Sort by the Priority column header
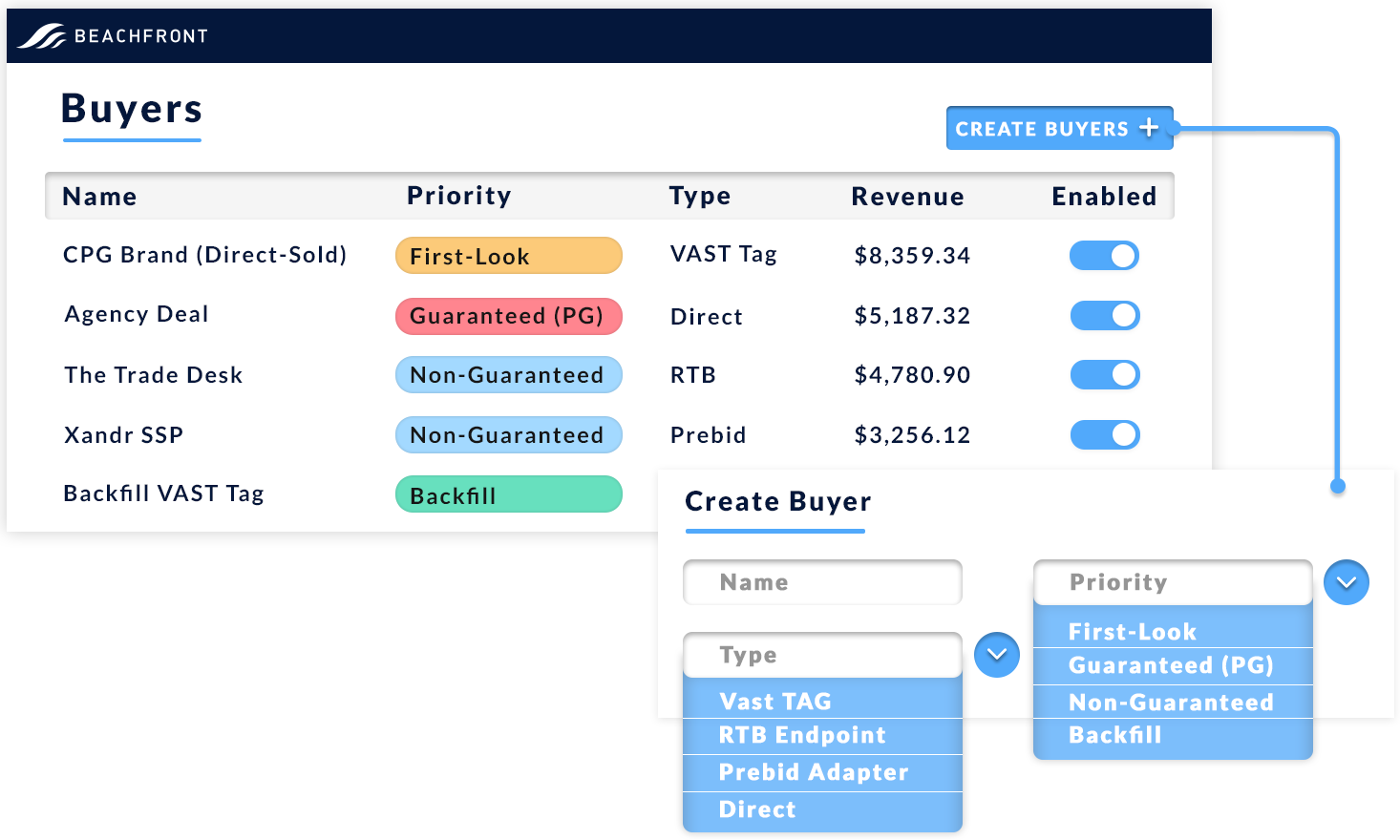This screenshot has height=840, width=1400. coord(458,196)
